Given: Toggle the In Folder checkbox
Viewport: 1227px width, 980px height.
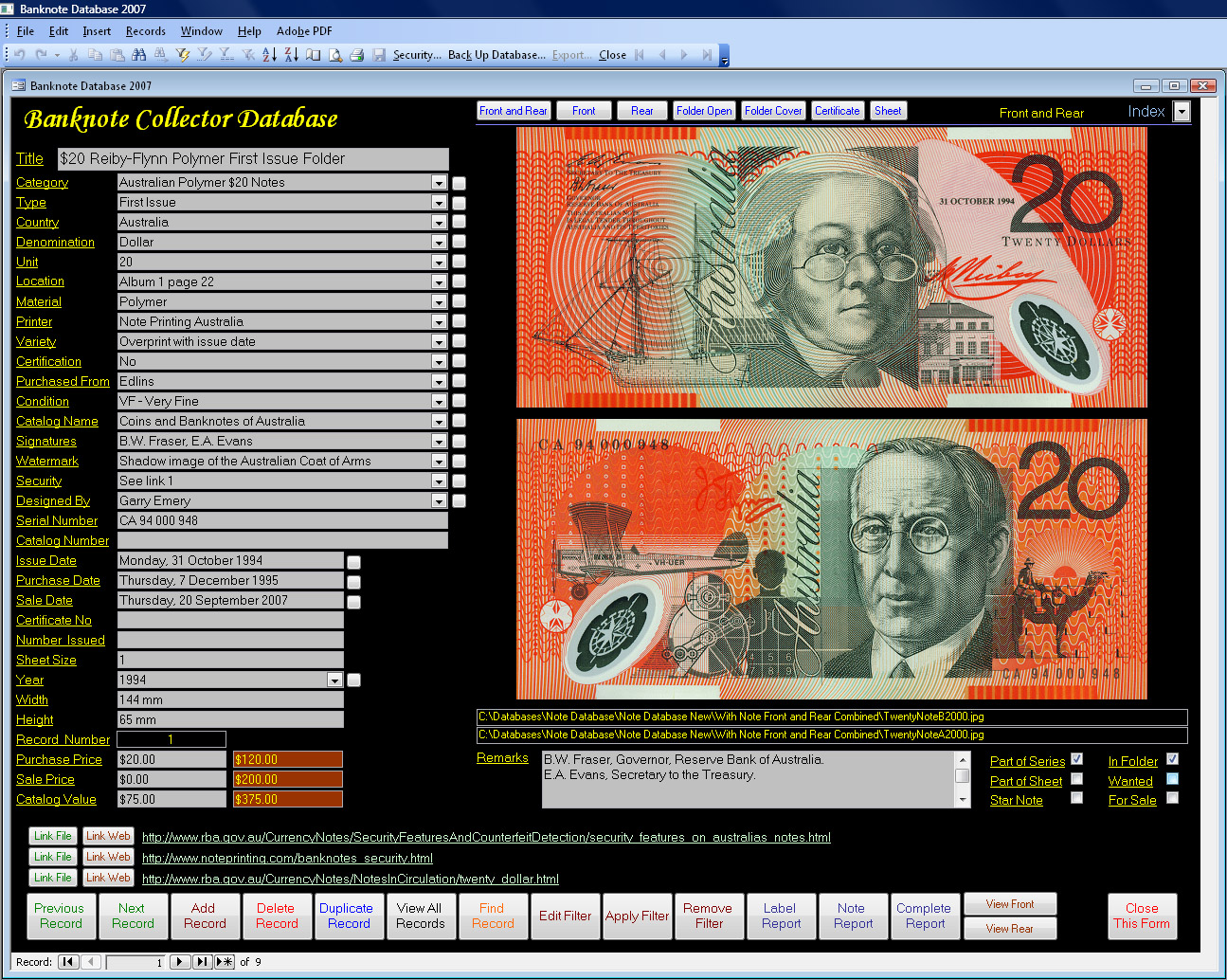Looking at the screenshot, I should 1172,759.
